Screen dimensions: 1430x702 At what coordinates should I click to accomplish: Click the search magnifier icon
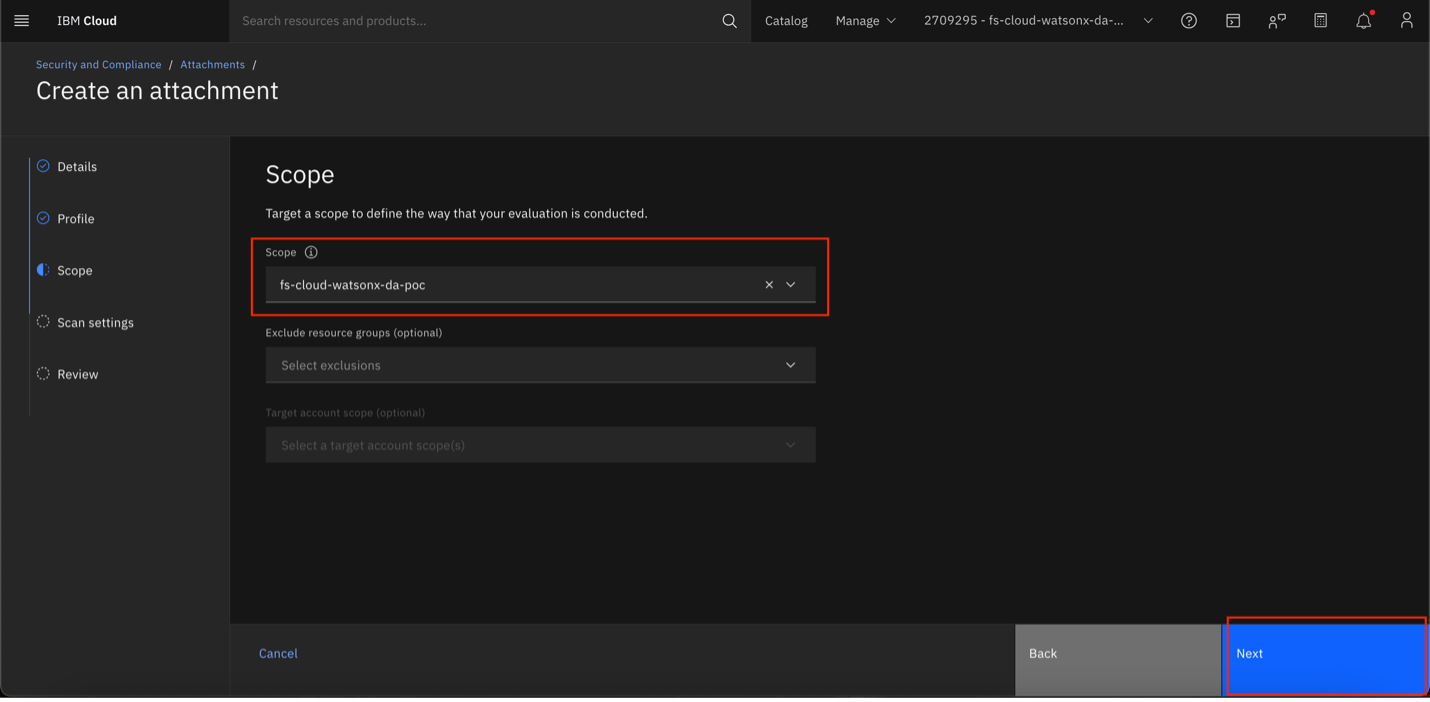click(x=729, y=21)
